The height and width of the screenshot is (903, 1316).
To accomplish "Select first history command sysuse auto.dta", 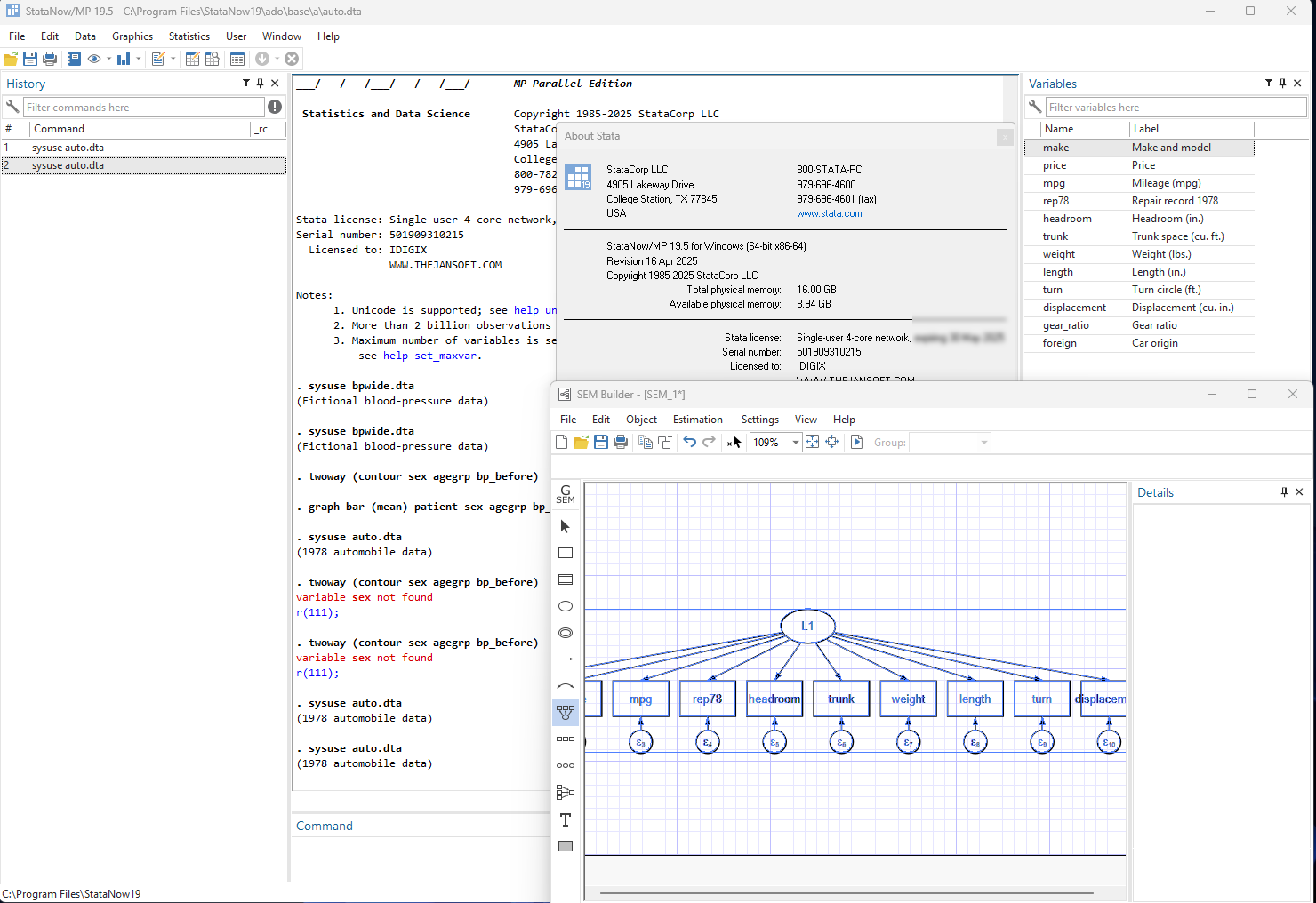I will click(143, 148).
